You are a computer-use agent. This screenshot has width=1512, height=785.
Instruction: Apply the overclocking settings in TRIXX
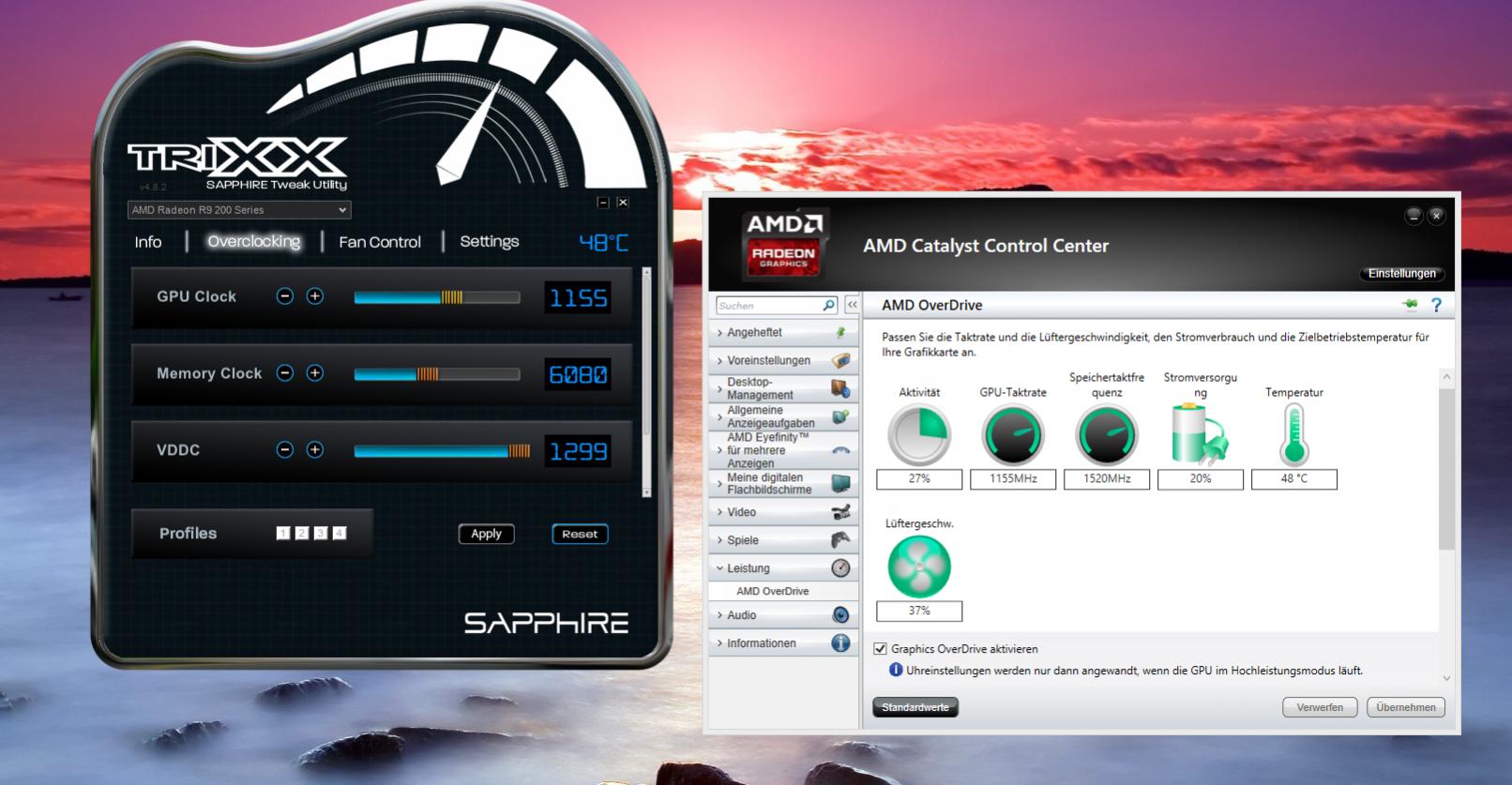coord(486,534)
